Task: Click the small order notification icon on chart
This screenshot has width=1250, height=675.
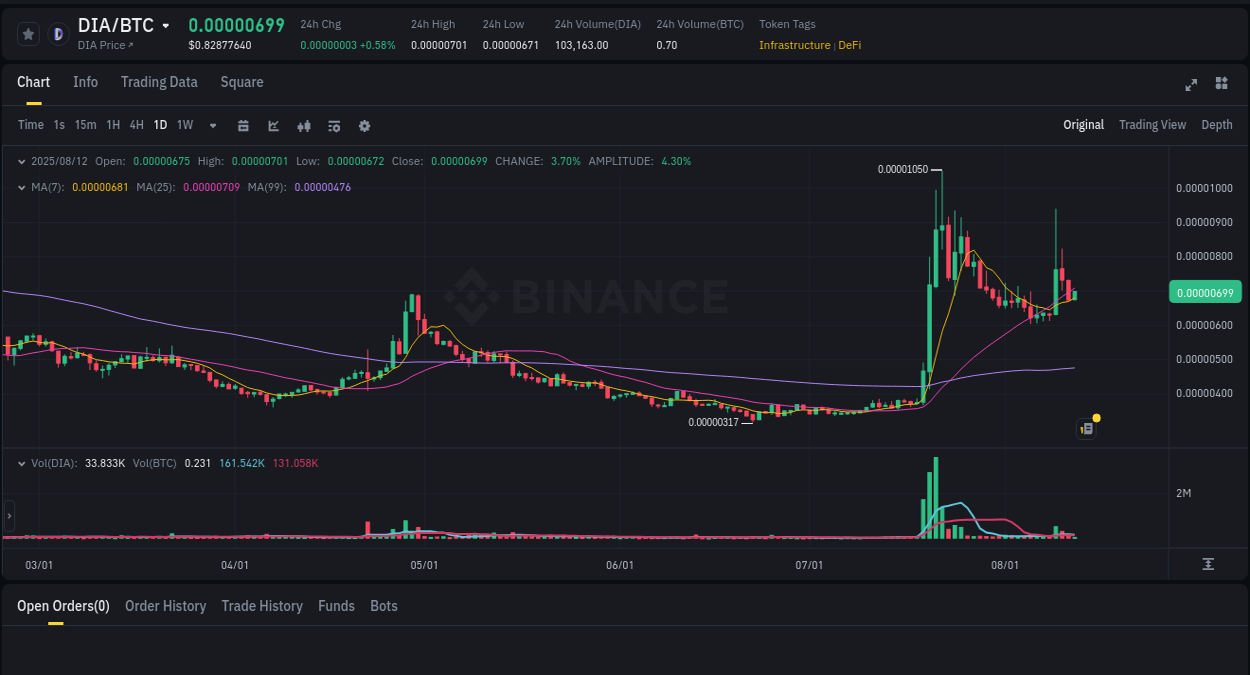Action: 1087,427
